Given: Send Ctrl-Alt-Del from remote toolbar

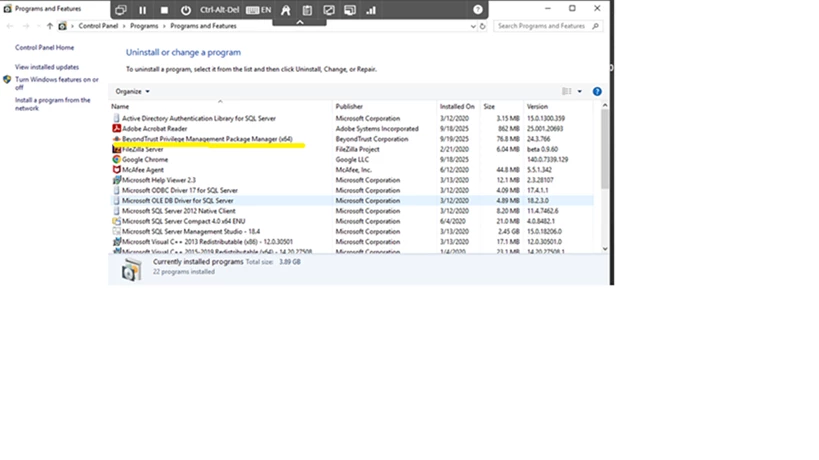Looking at the screenshot, I should 219,10.
